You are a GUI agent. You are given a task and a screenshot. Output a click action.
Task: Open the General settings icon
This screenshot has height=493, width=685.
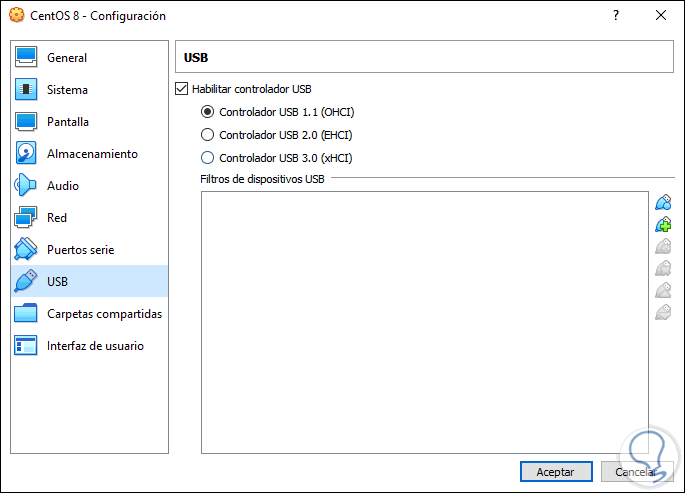[x=27, y=58]
